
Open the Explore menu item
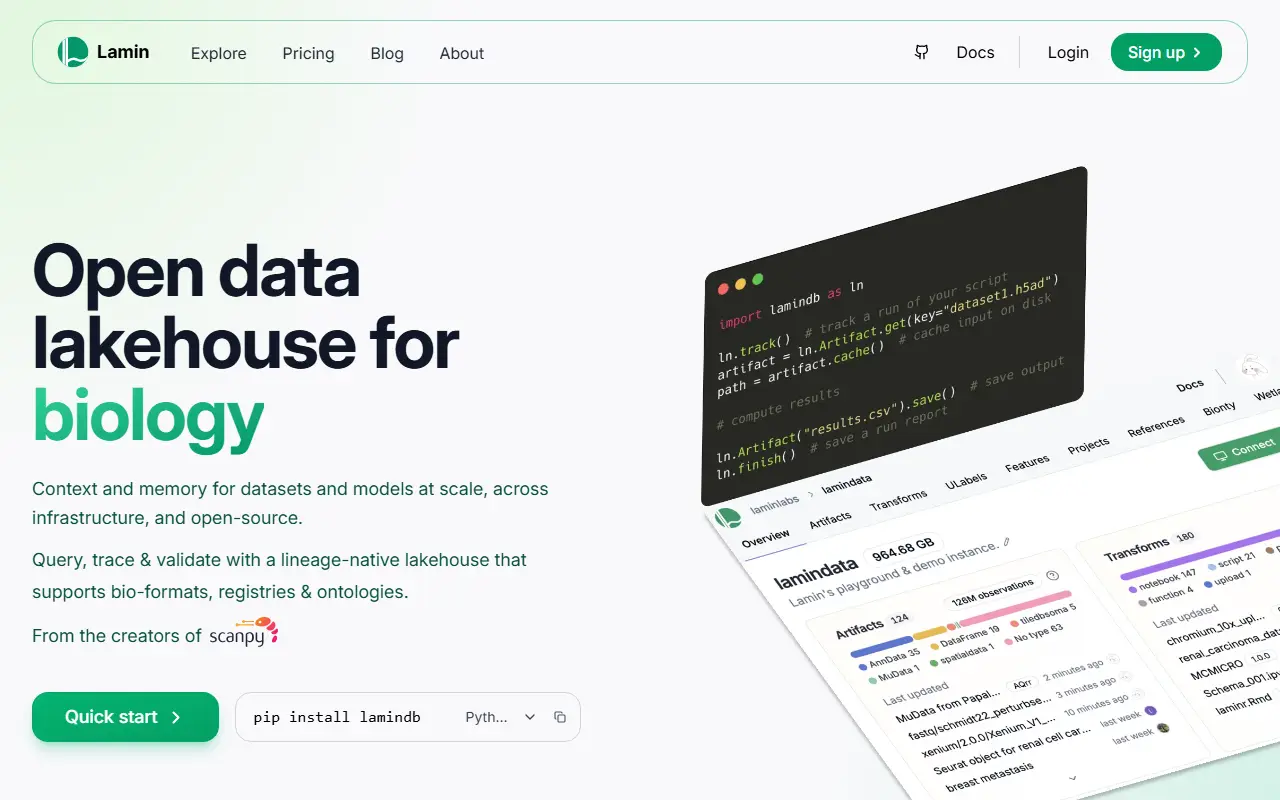(x=218, y=53)
